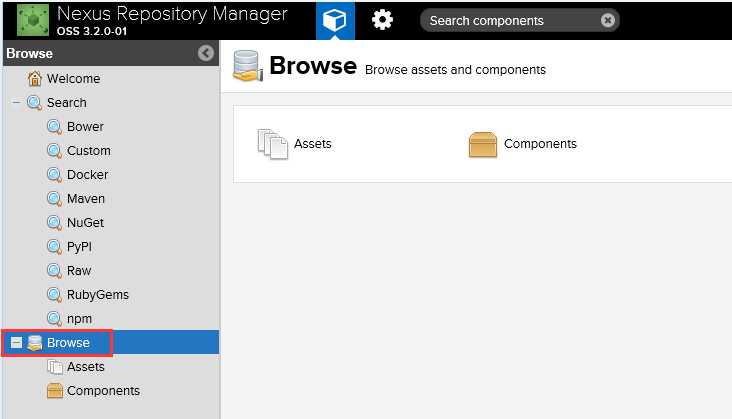Viewport: 732px width, 419px height.
Task: Click the Nexus green logo icon
Action: coord(33,20)
